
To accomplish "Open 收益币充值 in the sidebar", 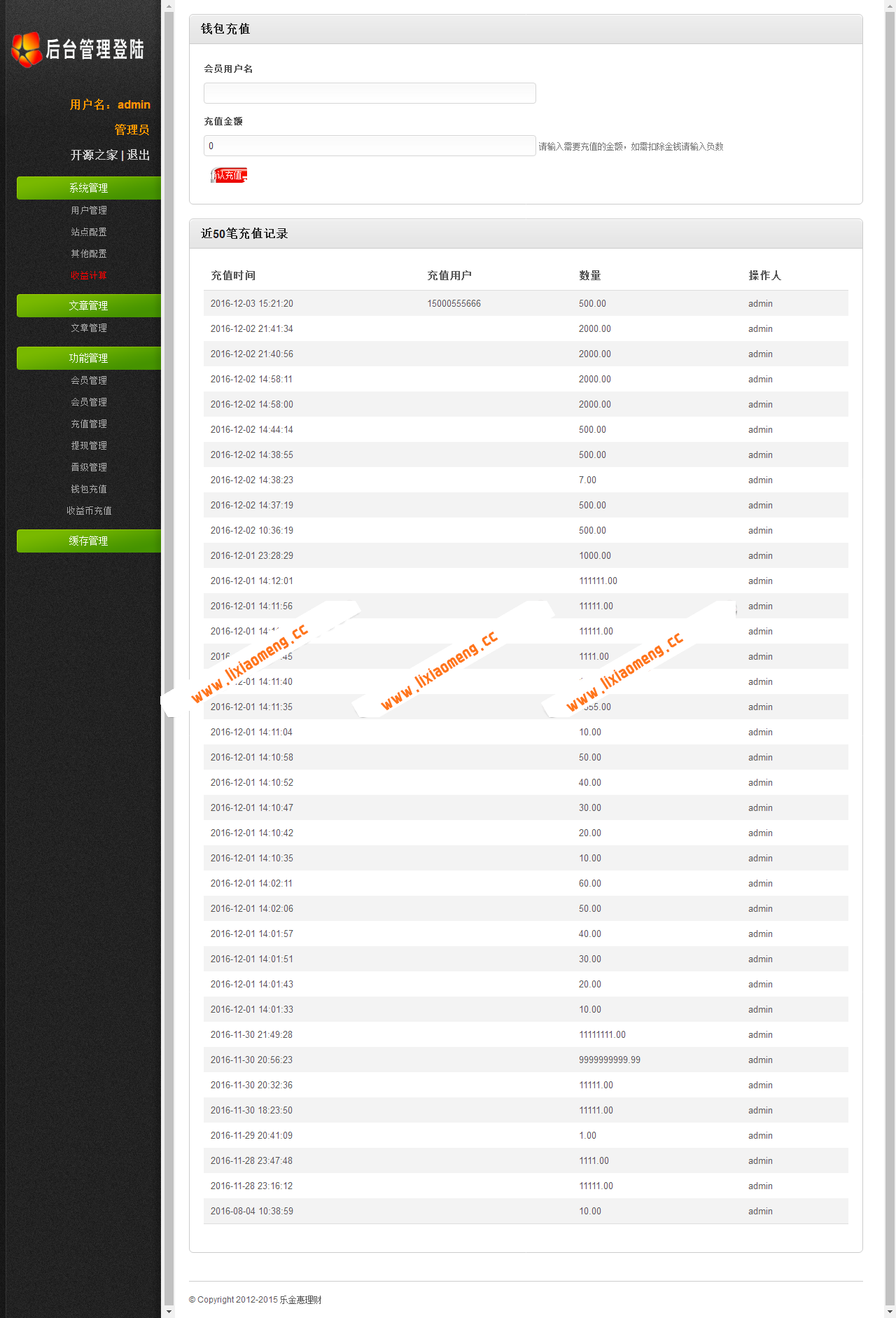I will (89, 511).
